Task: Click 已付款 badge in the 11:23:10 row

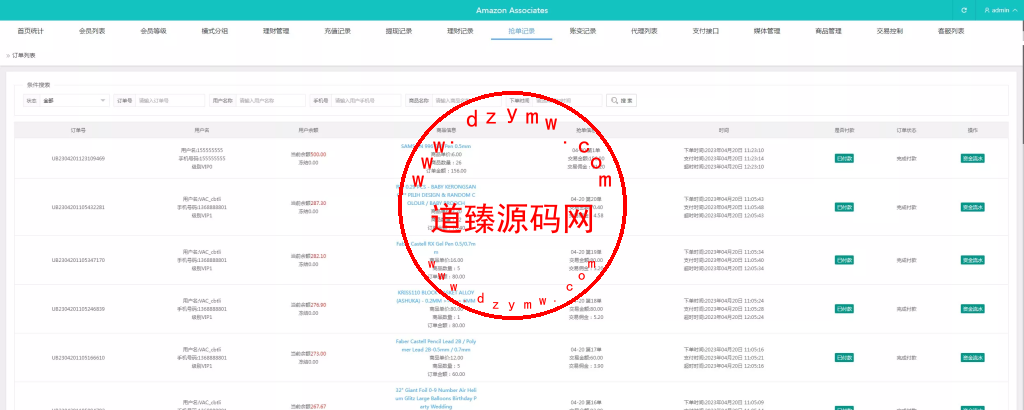Action: [x=844, y=158]
